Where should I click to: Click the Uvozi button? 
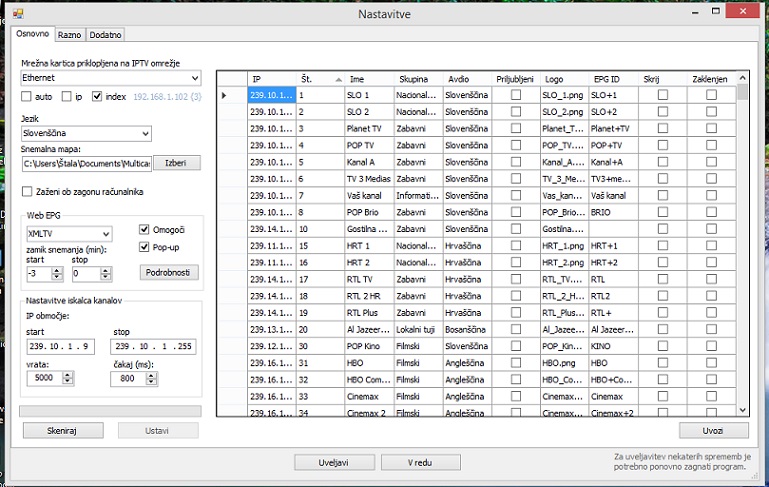713,430
